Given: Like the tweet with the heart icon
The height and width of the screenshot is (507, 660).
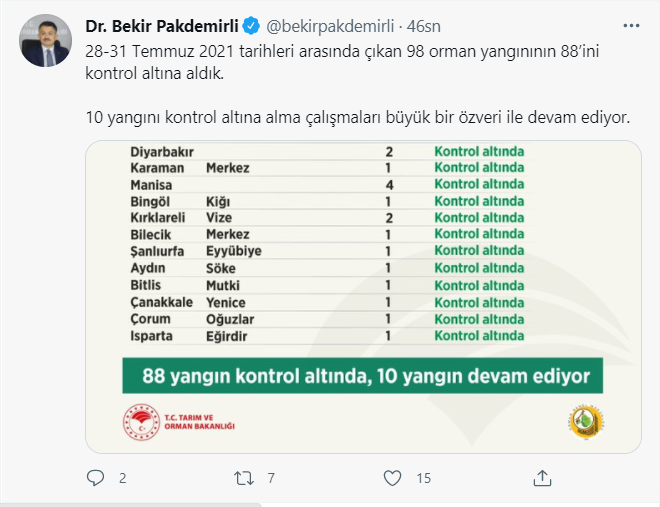Looking at the screenshot, I should point(393,478).
